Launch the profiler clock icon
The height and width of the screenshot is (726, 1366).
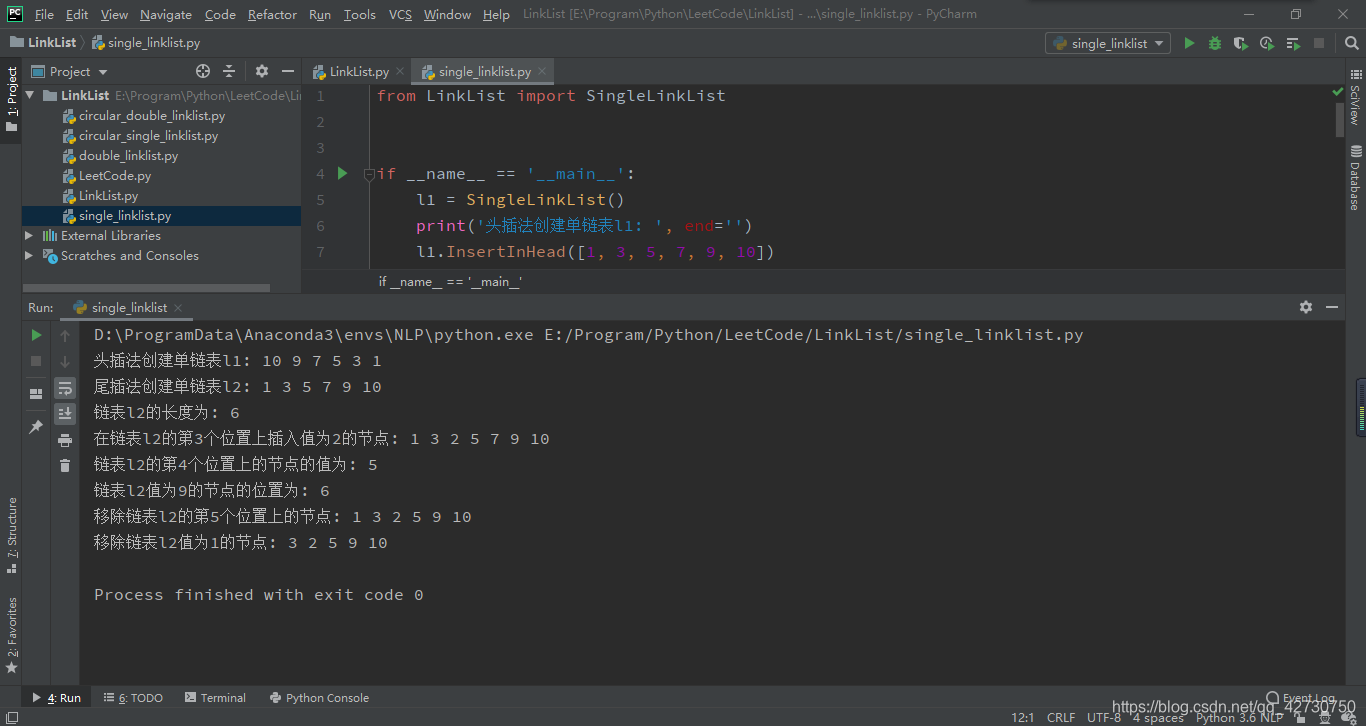click(1267, 43)
